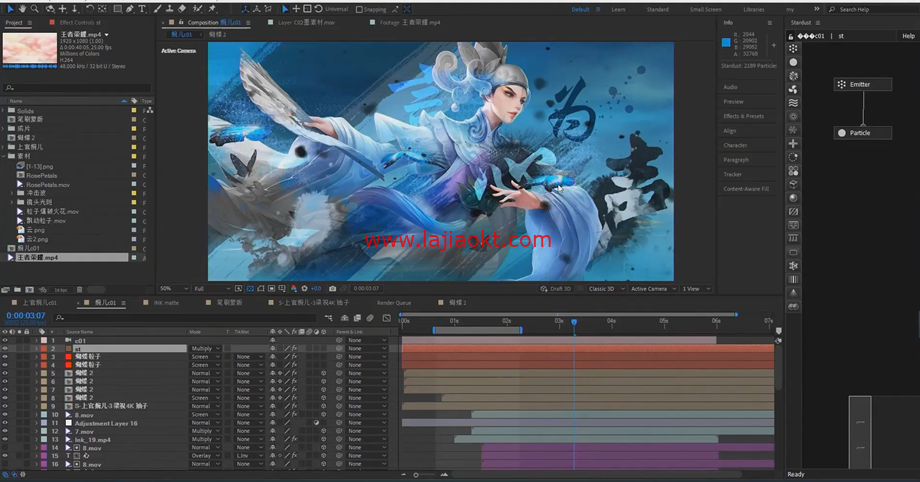Select the Zoom magnifier tool
920x482 pixels.
click(x=35, y=9)
